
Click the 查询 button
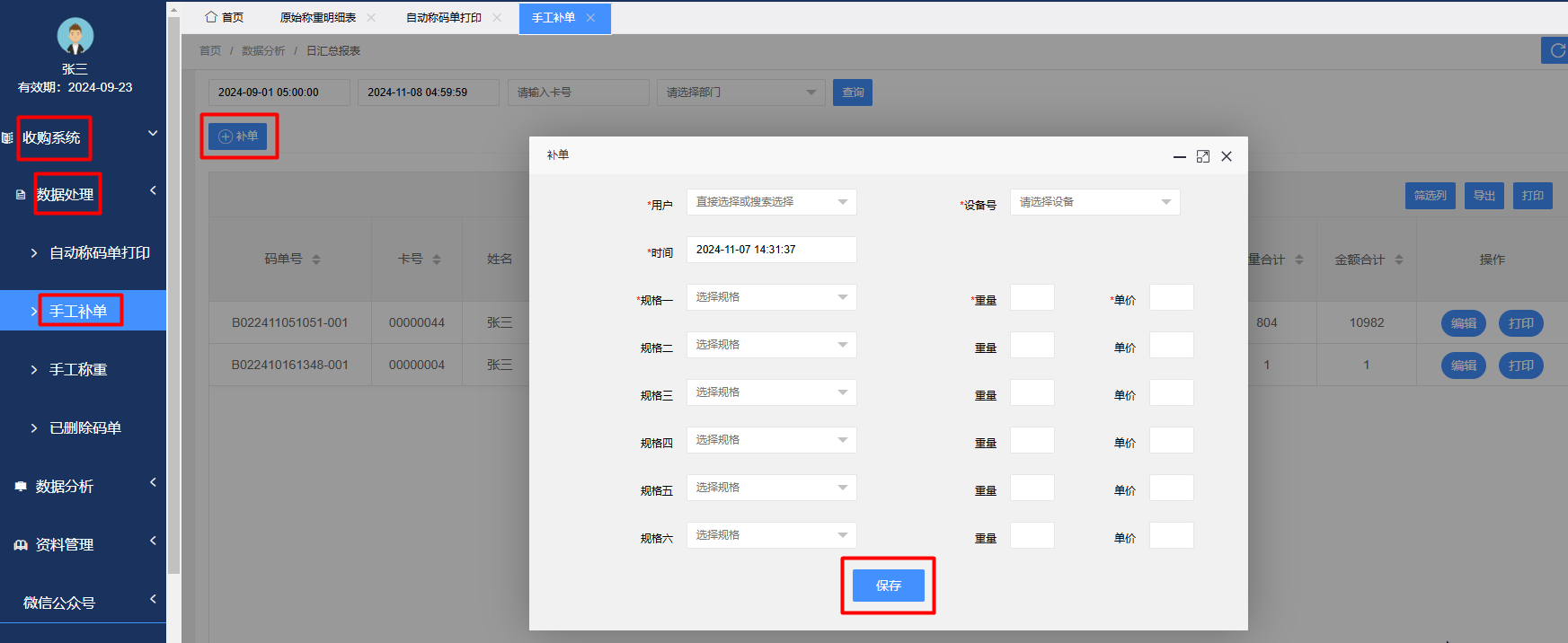click(x=853, y=92)
